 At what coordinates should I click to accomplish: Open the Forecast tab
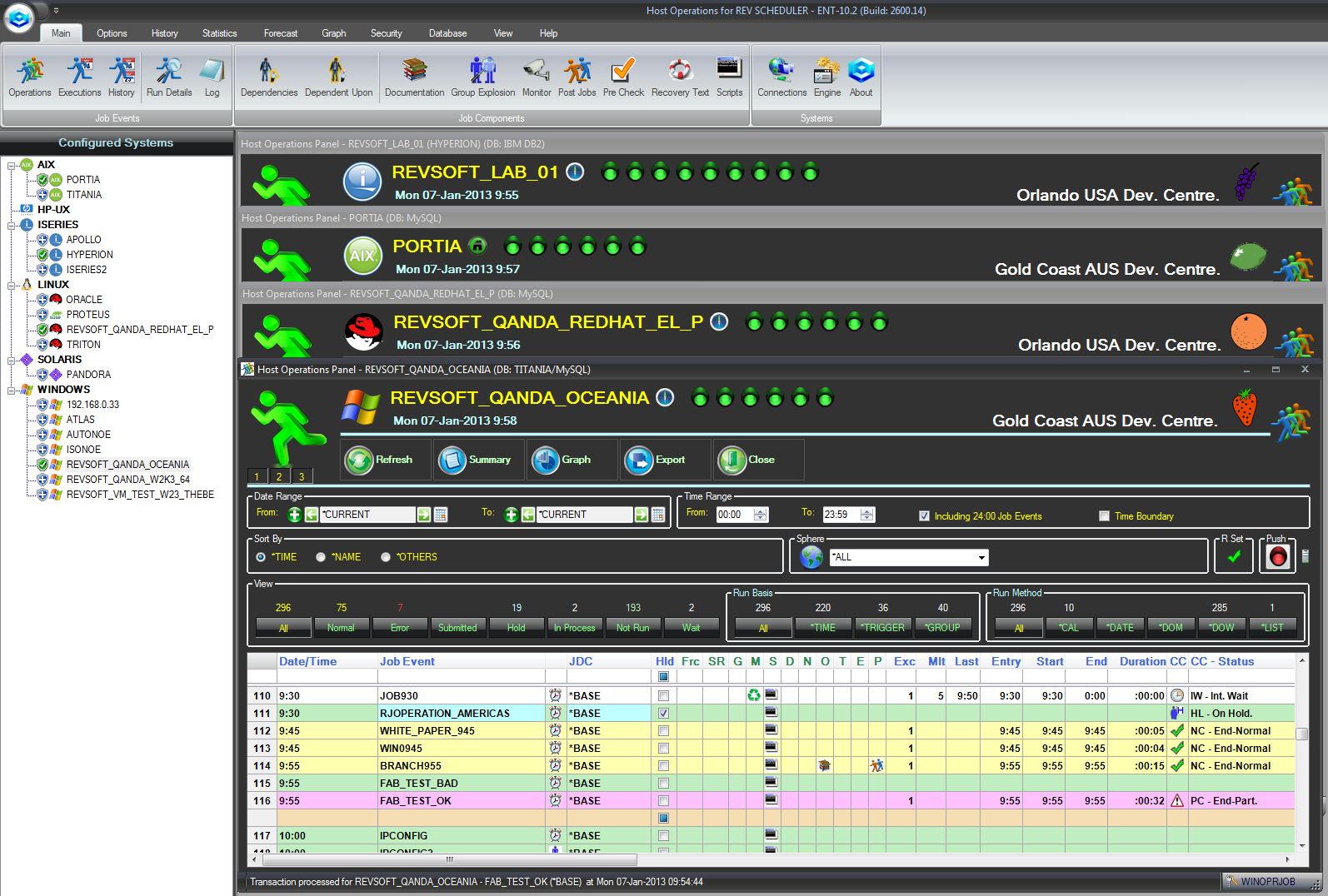[x=281, y=33]
